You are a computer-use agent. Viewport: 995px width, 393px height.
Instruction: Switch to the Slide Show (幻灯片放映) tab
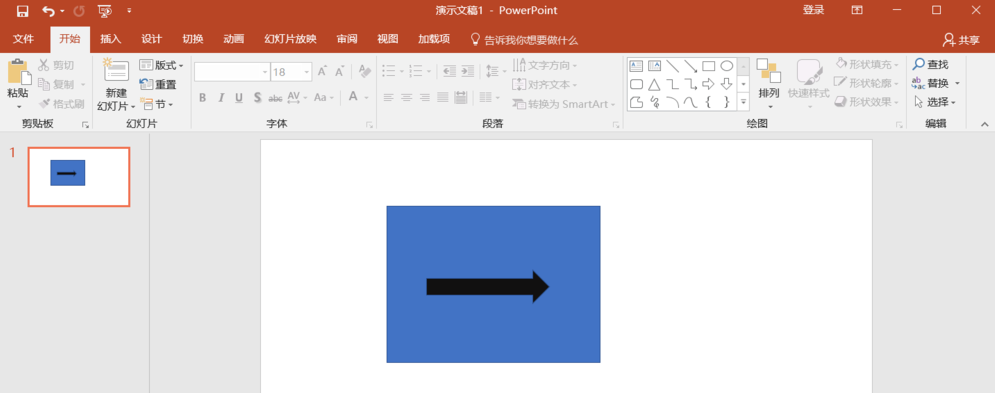(290, 39)
